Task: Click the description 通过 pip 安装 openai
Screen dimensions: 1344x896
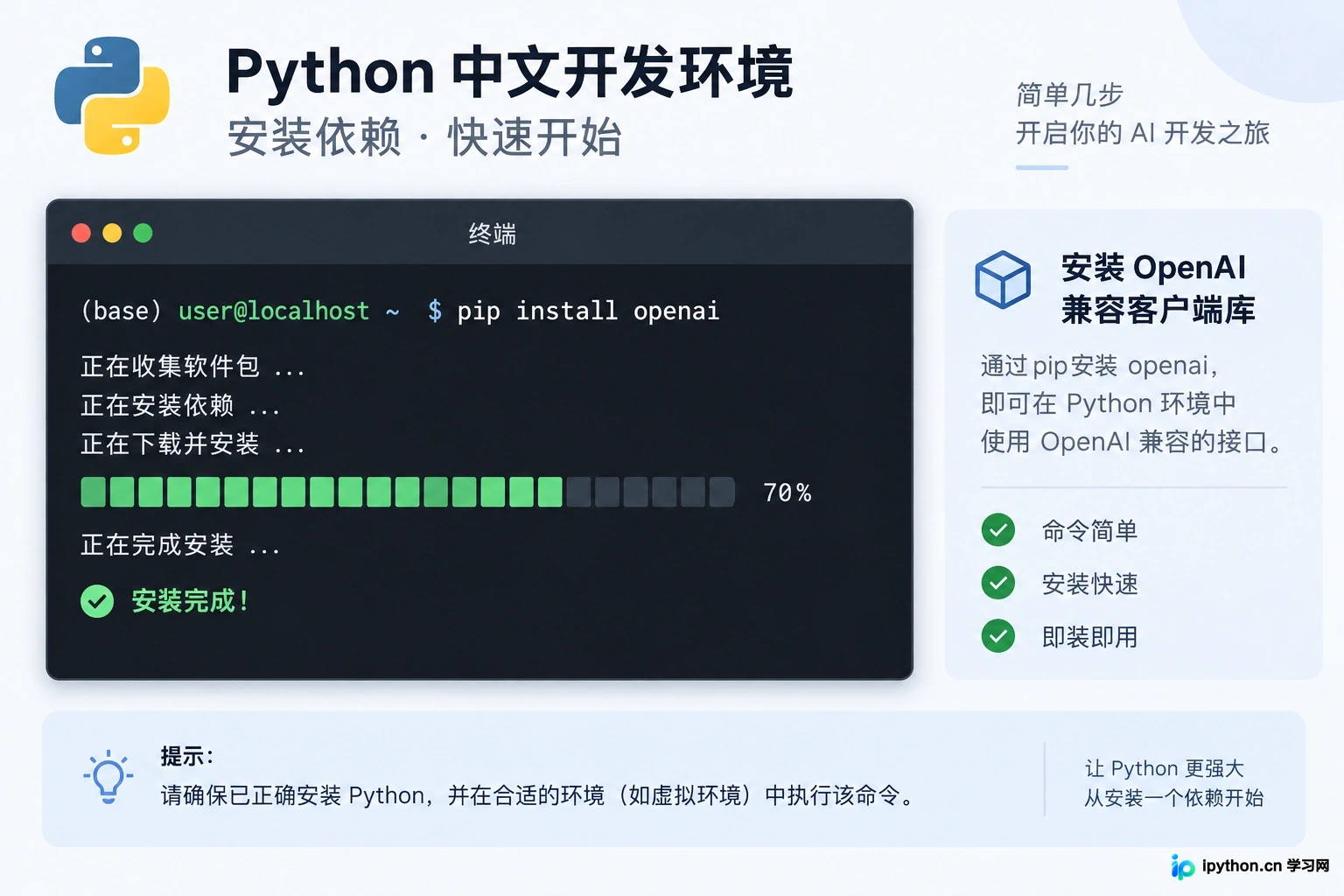Action: point(1098,365)
